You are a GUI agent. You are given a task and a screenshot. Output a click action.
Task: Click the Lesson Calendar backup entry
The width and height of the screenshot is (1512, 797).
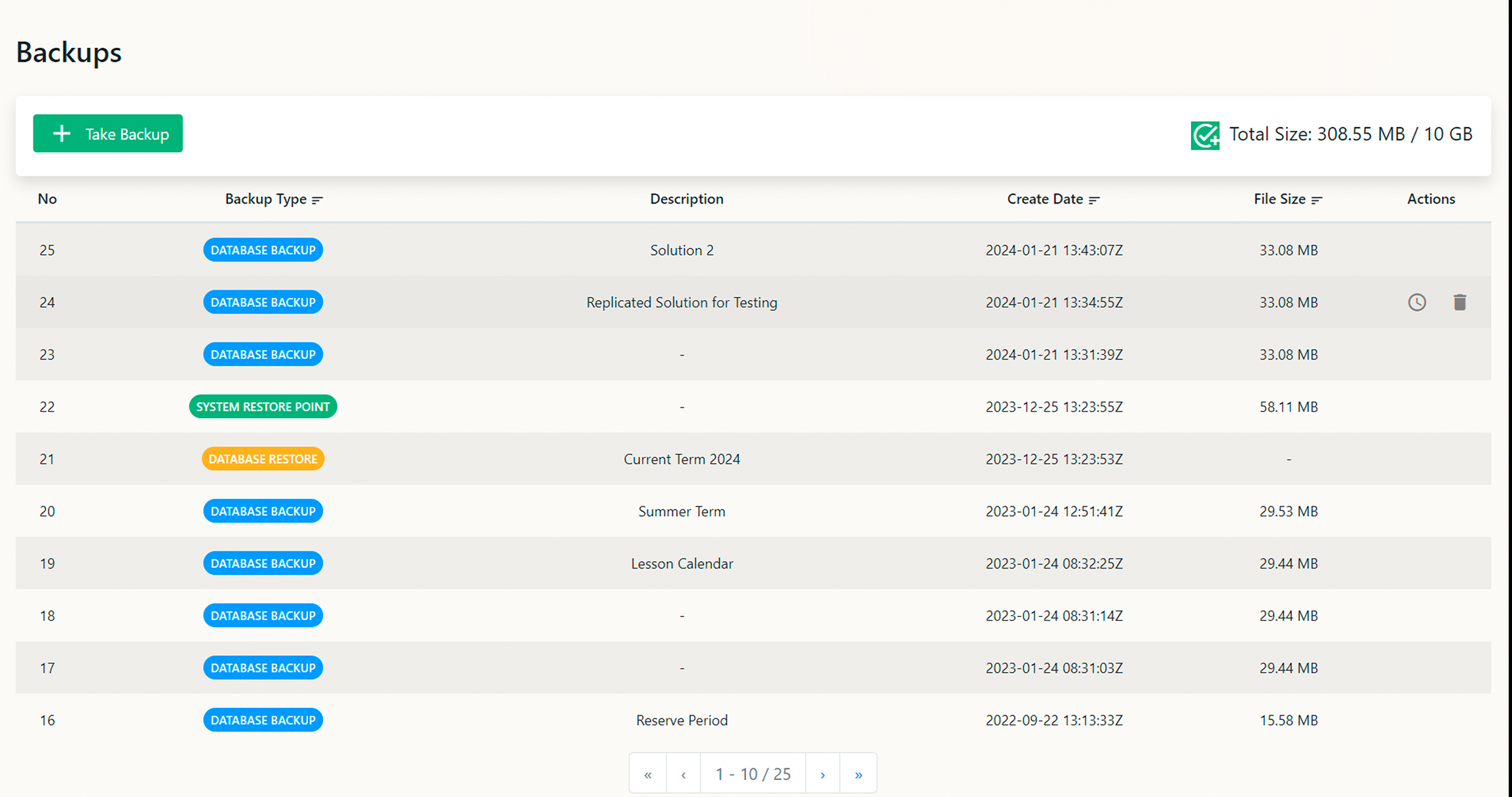click(681, 564)
